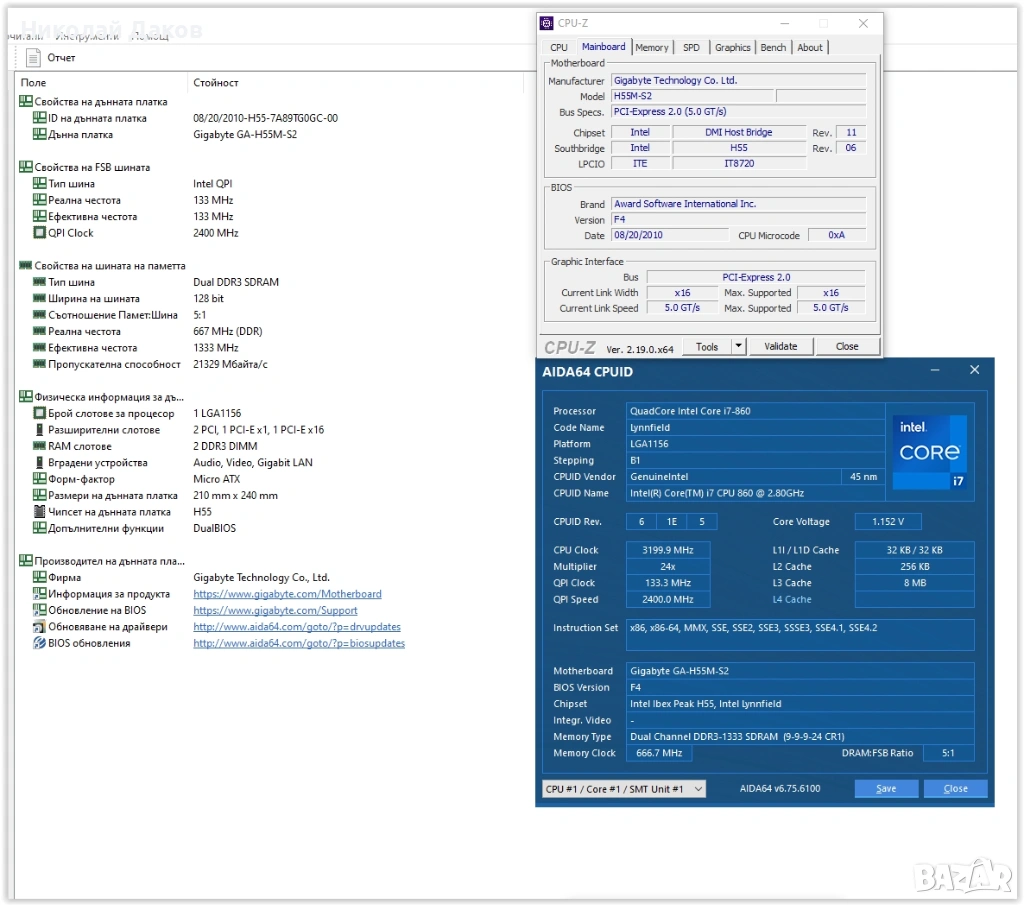1024x905 pixels.
Task: Click the Отчет report page icon
Action: click(33, 58)
